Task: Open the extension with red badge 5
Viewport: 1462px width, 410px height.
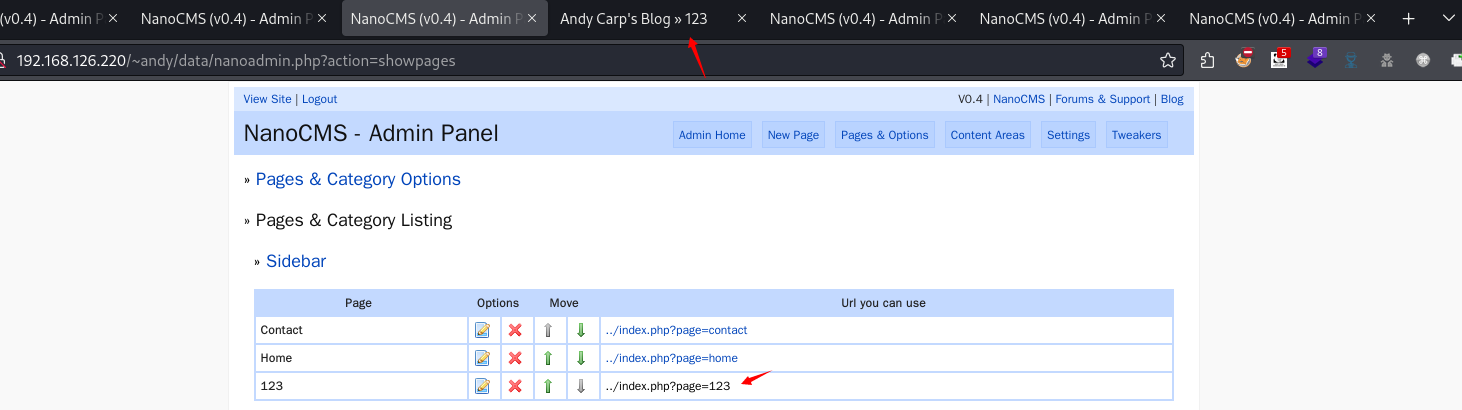Action: point(1280,59)
